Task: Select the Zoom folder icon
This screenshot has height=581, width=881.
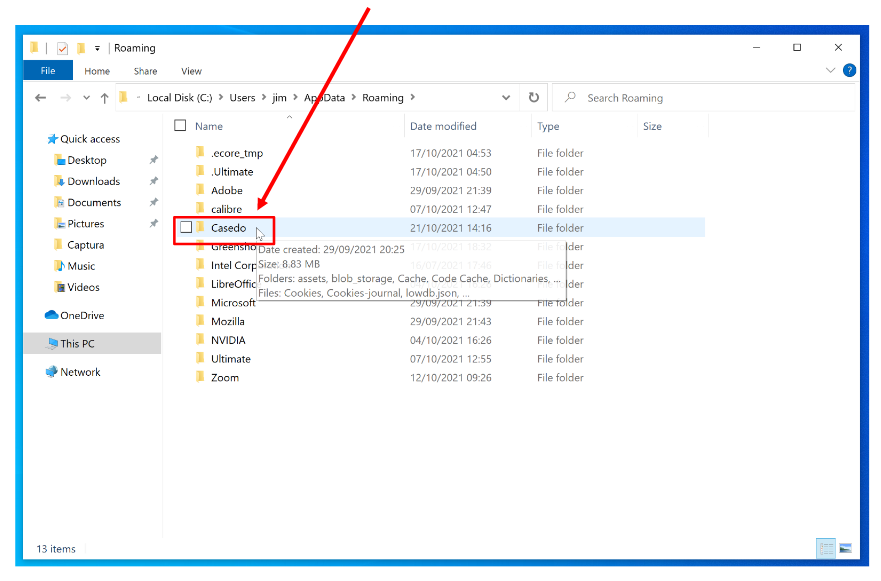Action: click(x=200, y=376)
